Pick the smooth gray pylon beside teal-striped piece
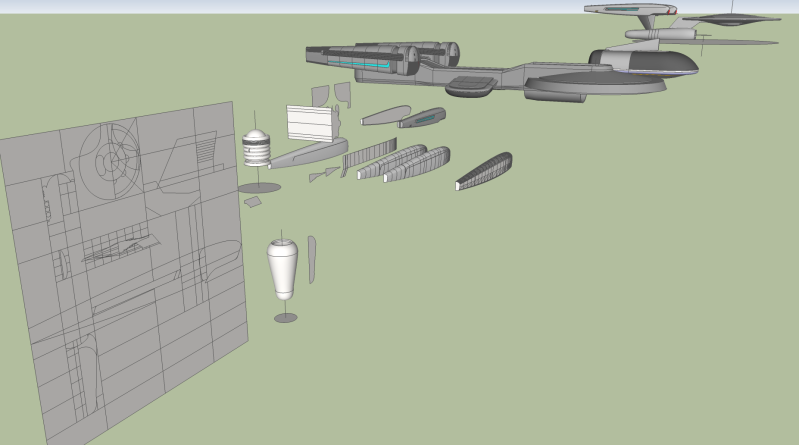The width and height of the screenshot is (799, 445). click(385, 115)
